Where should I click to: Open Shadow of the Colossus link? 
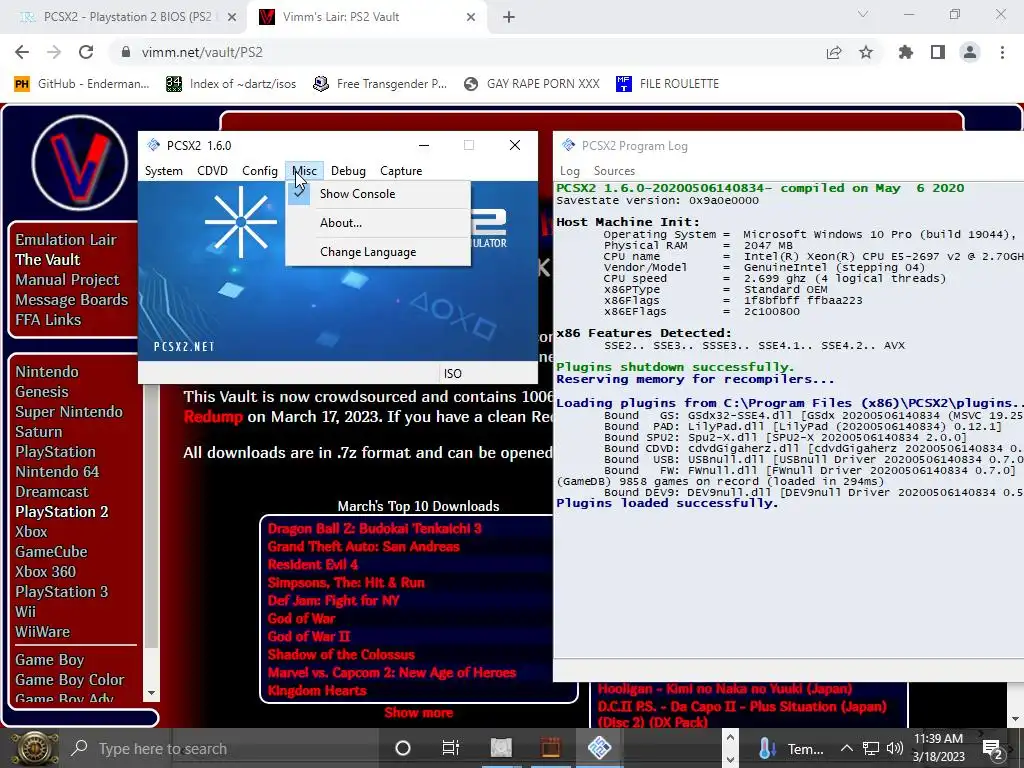pos(341,654)
